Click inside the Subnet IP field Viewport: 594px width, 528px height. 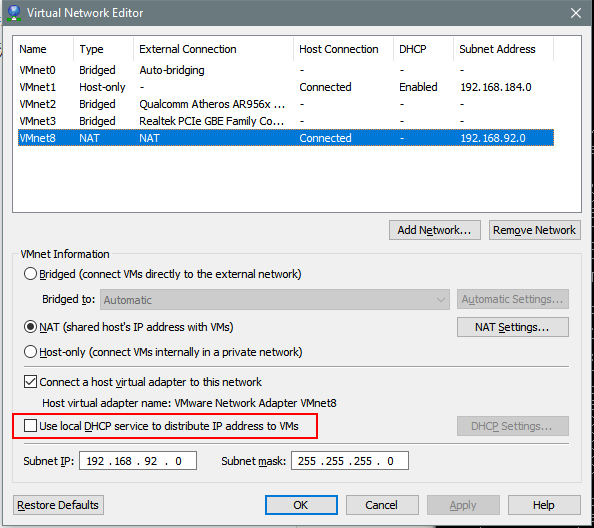138,461
